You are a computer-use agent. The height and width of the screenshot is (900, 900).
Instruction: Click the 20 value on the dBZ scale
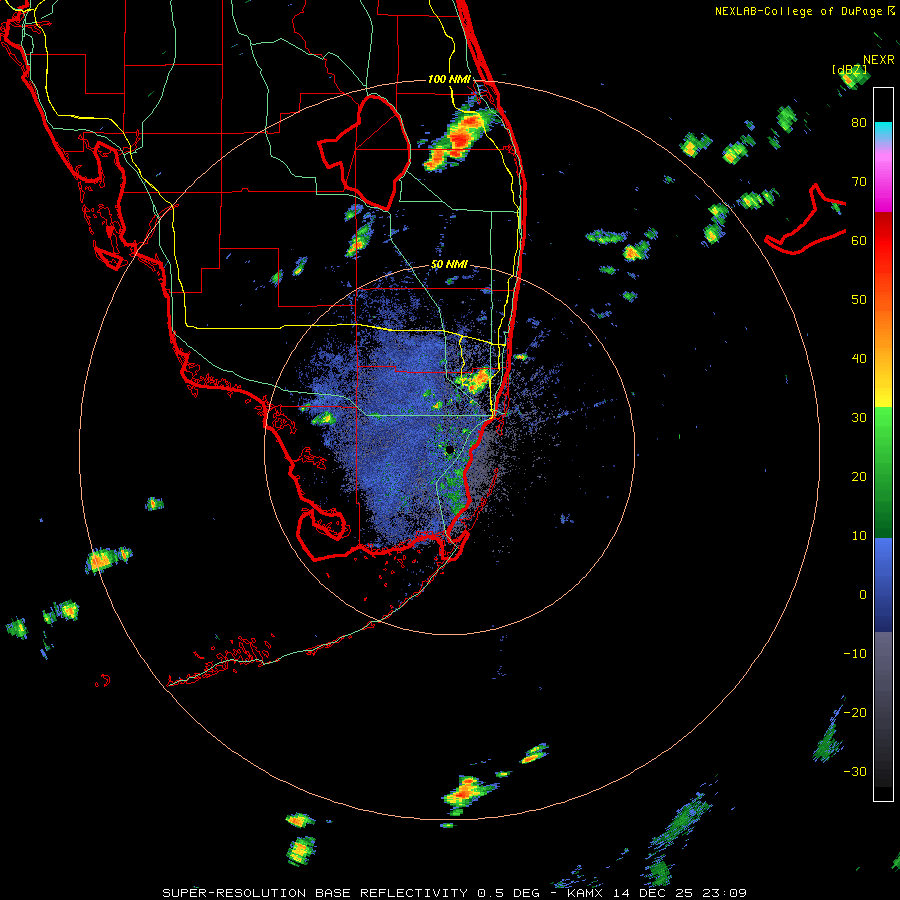pyautogui.click(x=859, y=477)
